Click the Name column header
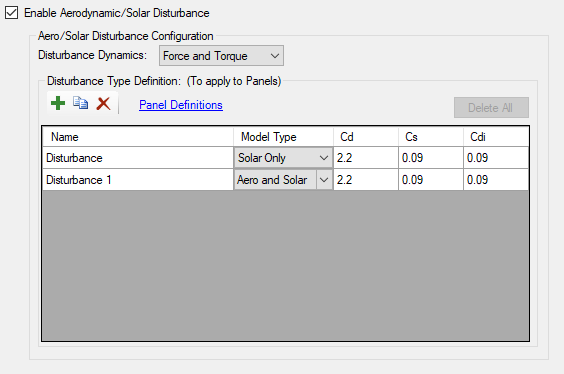 (138, 137)
